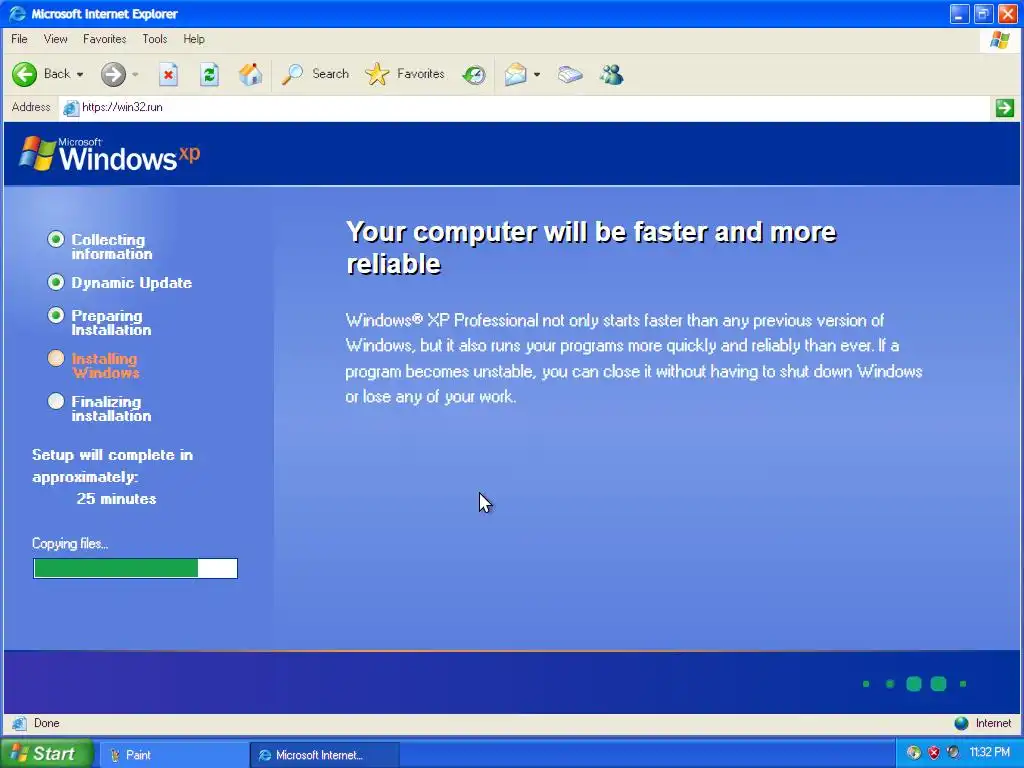Open the Help menu

pos(194,39)
